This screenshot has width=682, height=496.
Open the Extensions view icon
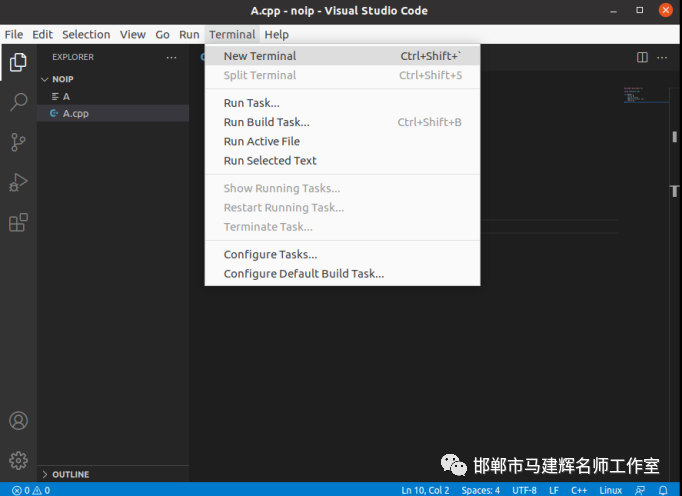pyautogui.click(x=18, y=222)
